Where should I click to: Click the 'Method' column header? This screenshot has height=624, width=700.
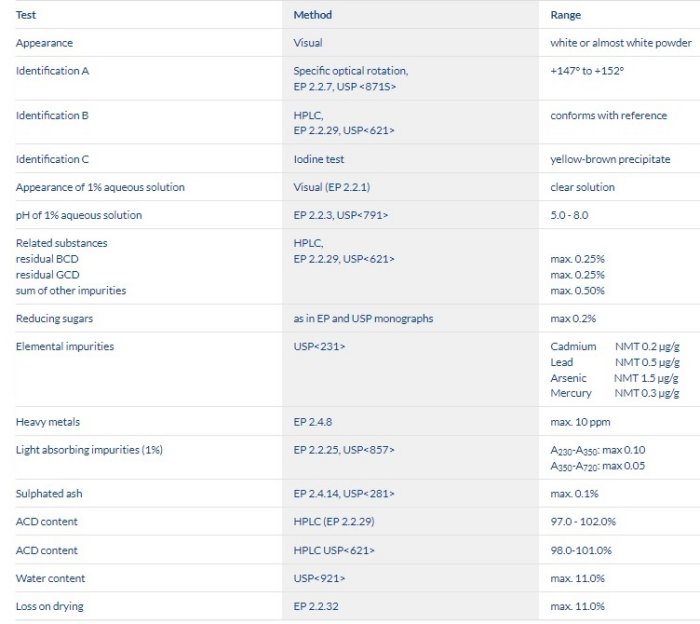point(312,15)
